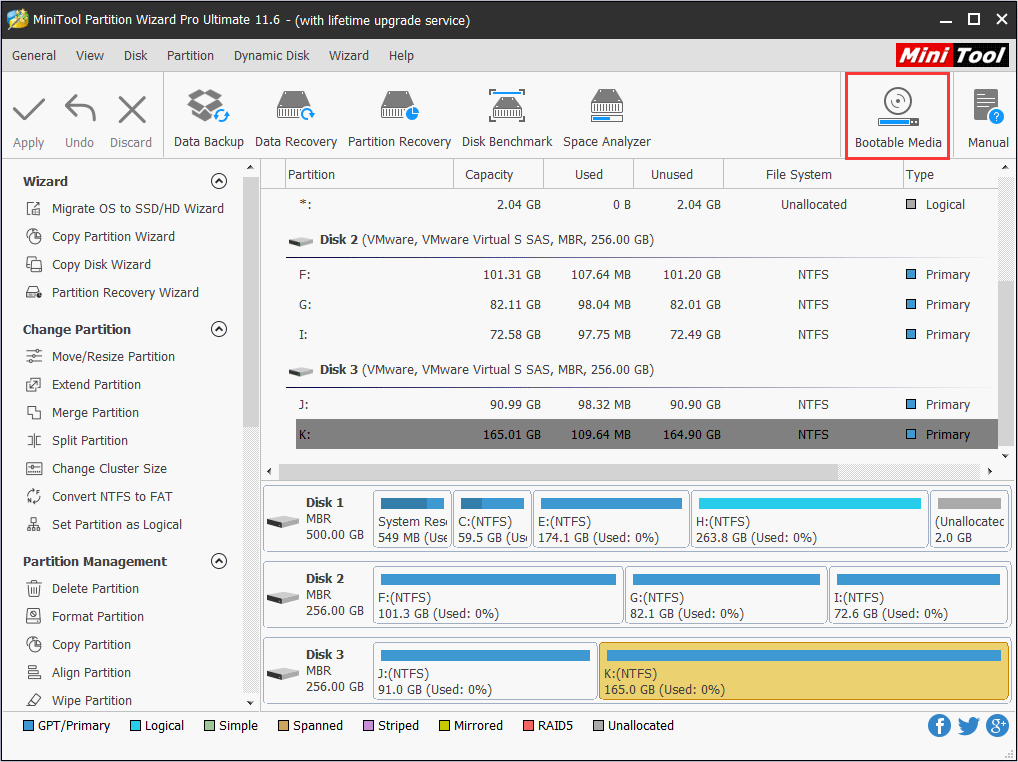Open the Partition menu

pos(190,55)
